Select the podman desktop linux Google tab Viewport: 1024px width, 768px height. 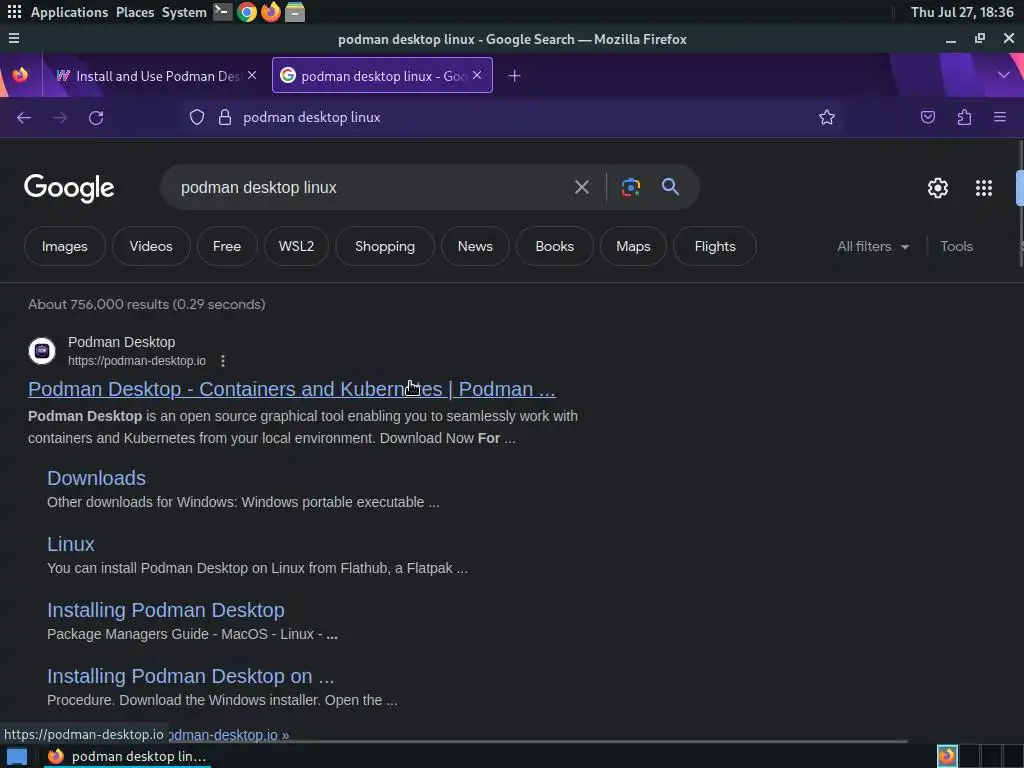[x=382, y=76]
